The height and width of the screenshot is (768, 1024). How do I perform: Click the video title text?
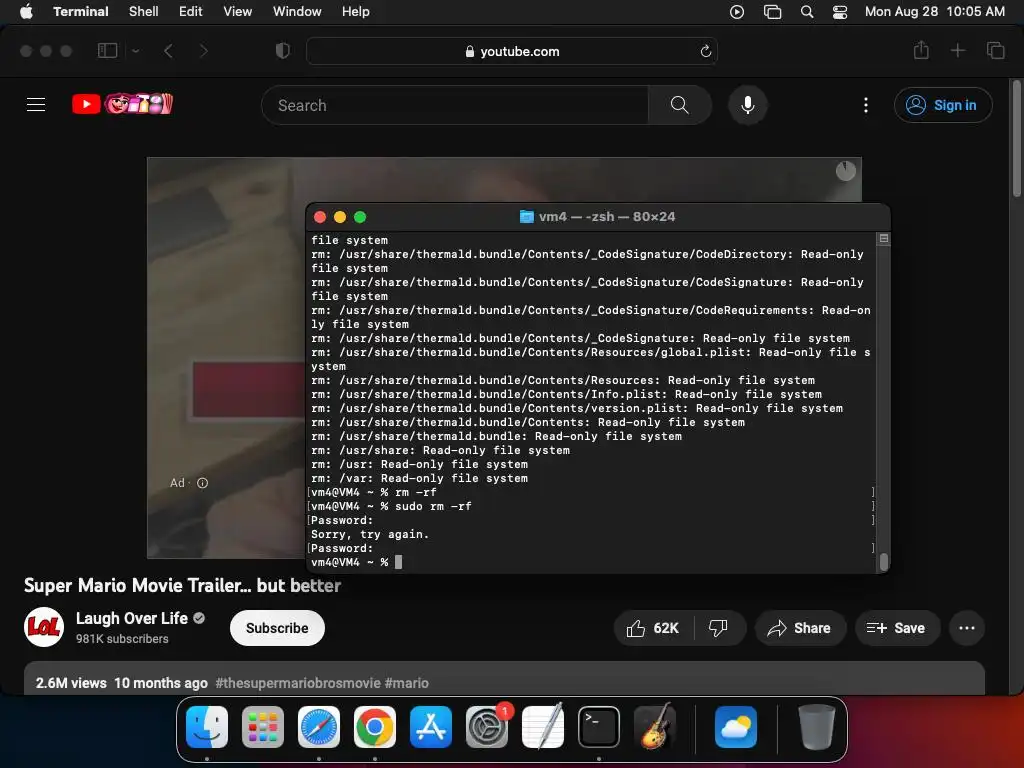[x=182, y=585]
